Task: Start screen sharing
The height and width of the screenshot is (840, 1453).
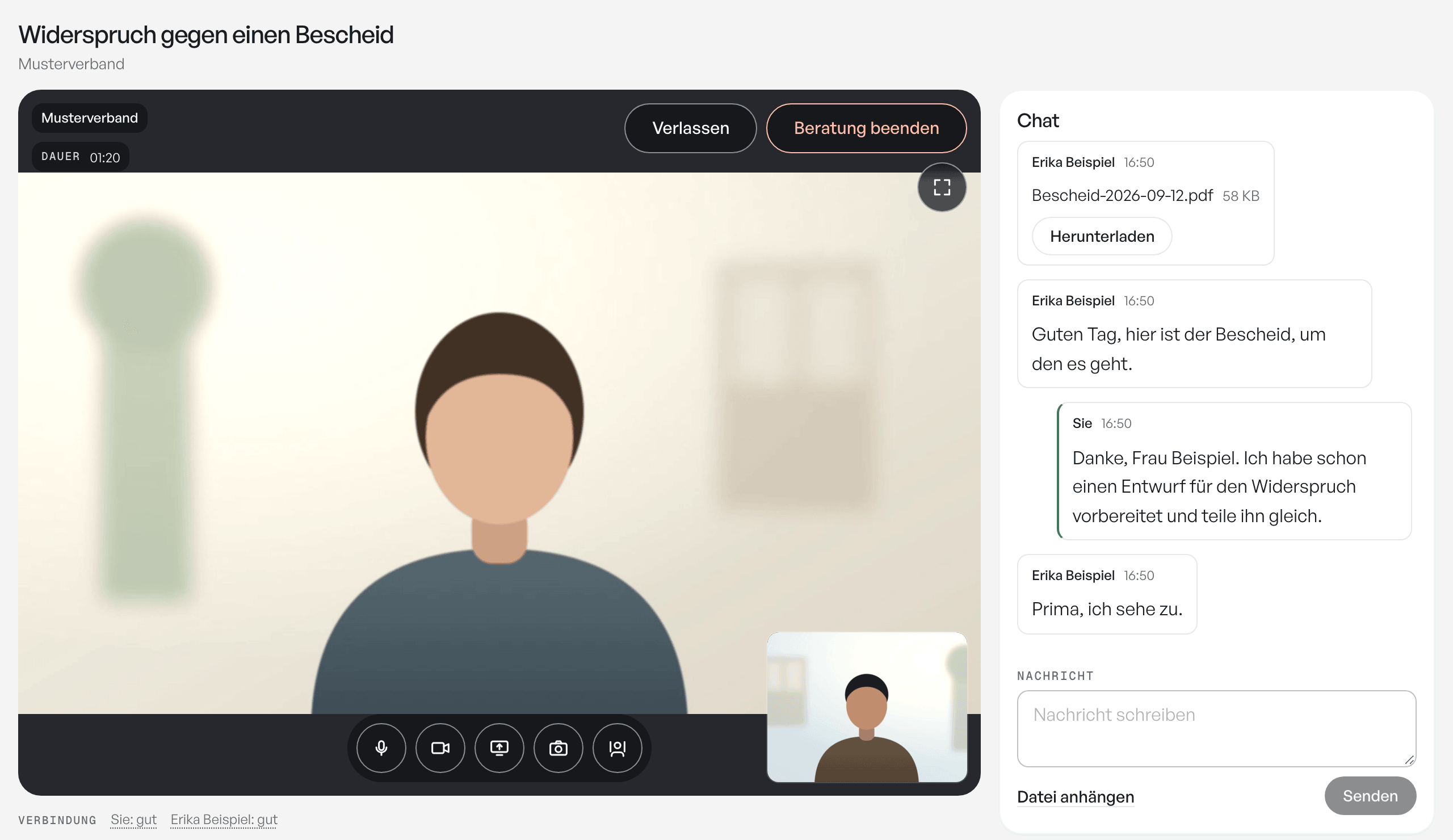Action: click(x=499, y=747)
